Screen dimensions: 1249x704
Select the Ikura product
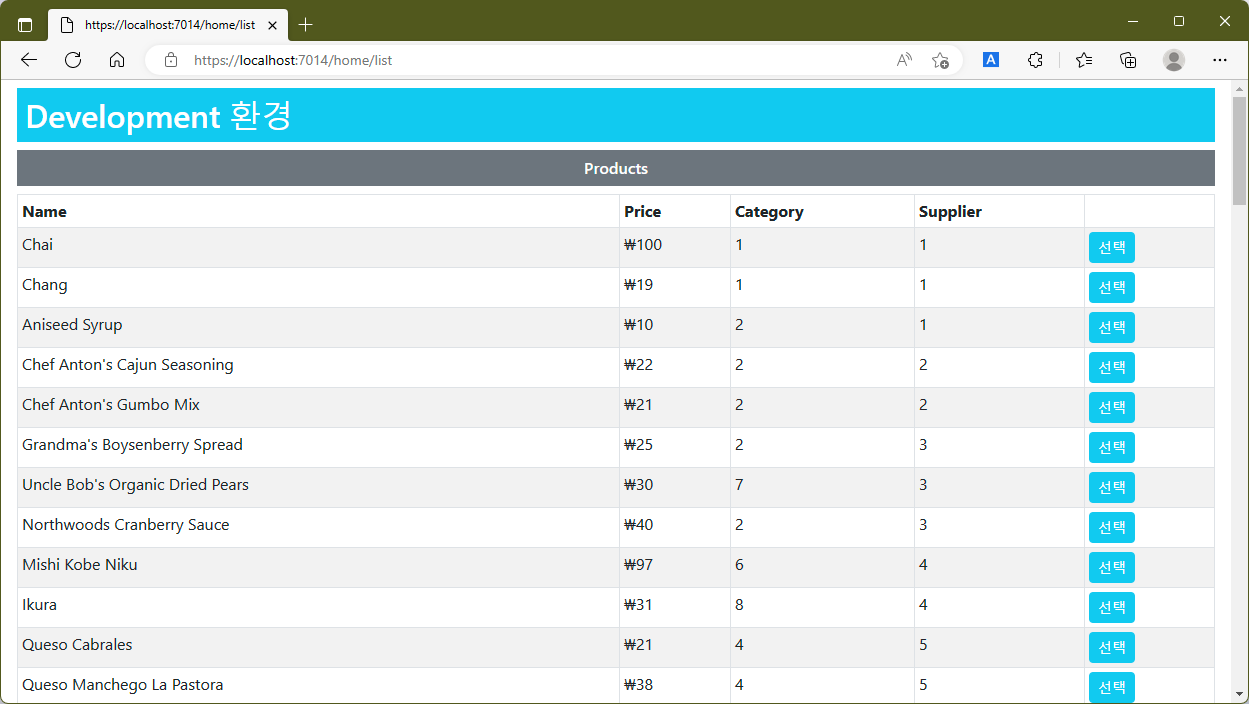(1111, 608)
